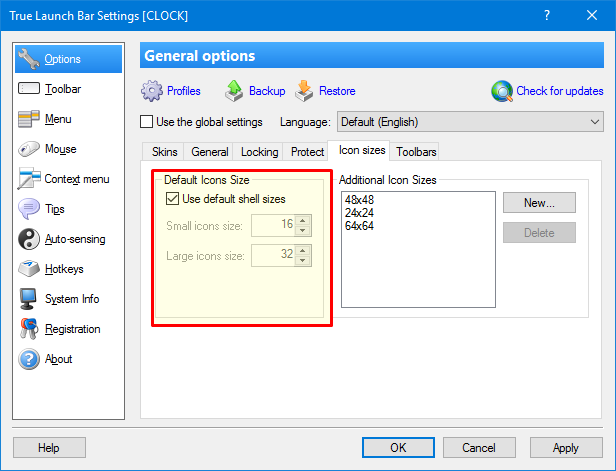Open the About page label
The image size is (616, 471).
[x=59, y=359]
